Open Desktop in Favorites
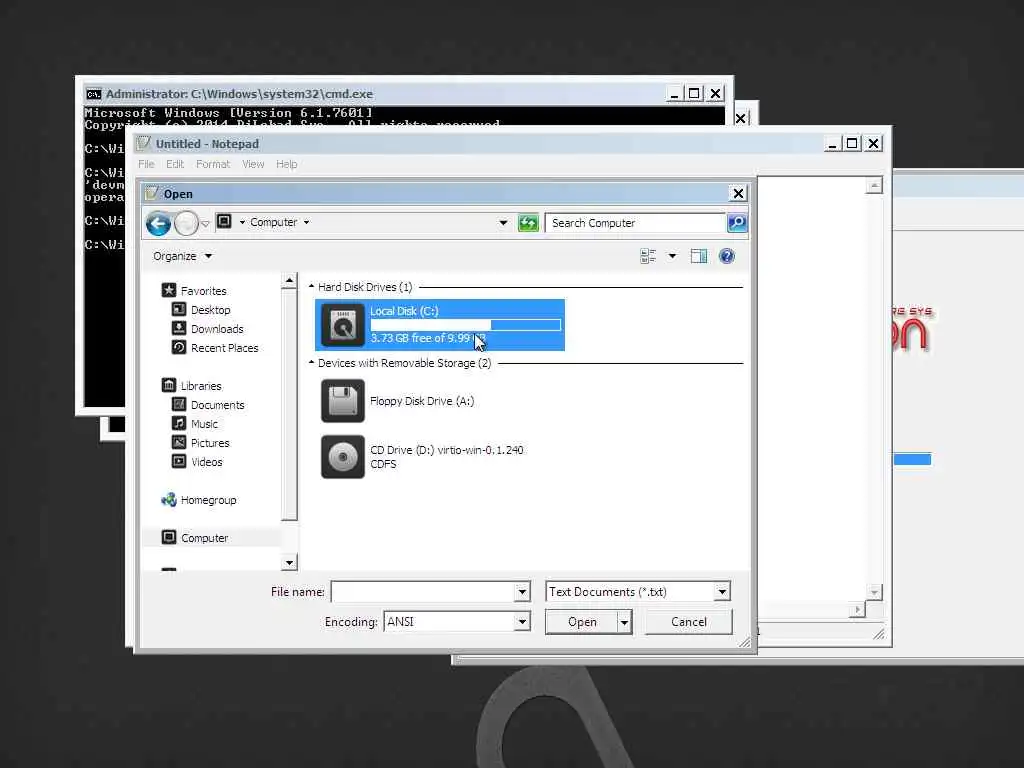 point(210,310)
